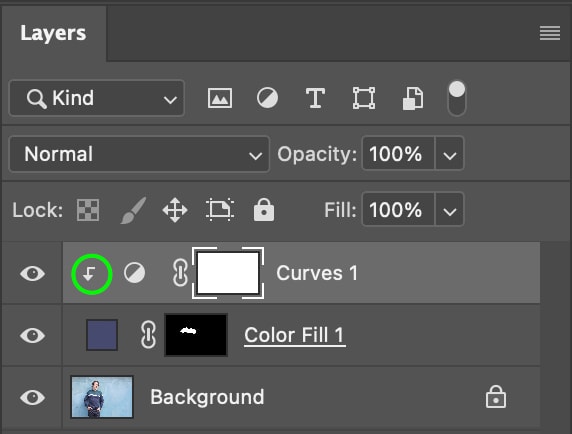The height and width of the screenshot is (434, 572).
Task: Hide the Curves 1 layer
Action: pyautogui.click(x=32, y=273)
